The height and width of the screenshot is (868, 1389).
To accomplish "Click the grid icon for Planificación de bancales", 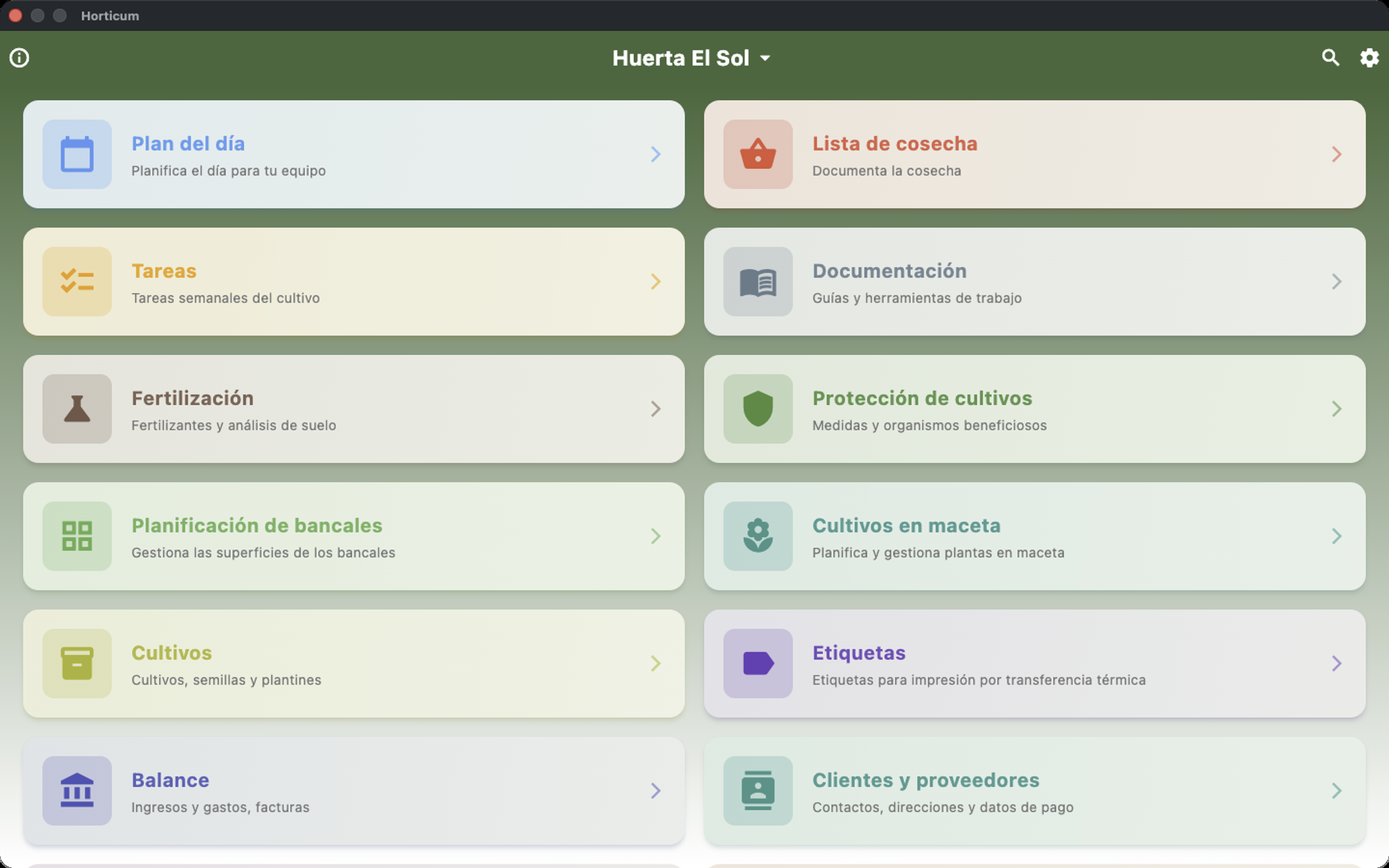I will 77,536.
